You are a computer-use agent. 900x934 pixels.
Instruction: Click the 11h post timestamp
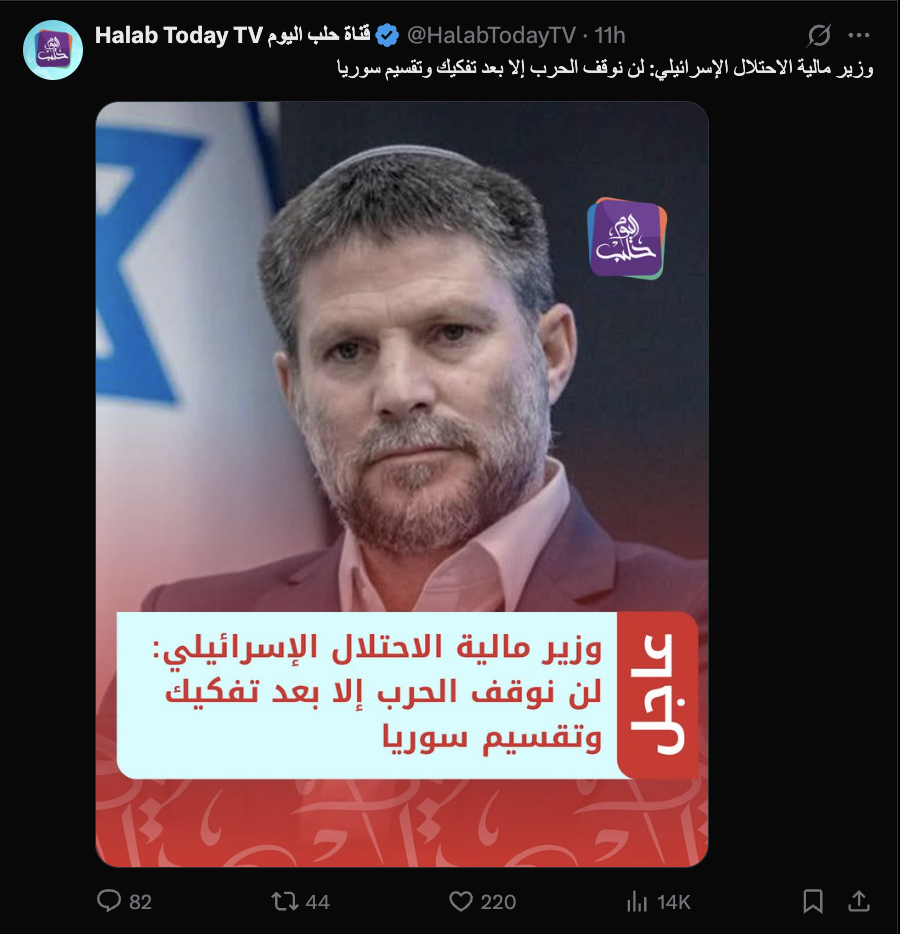[609, 36]
